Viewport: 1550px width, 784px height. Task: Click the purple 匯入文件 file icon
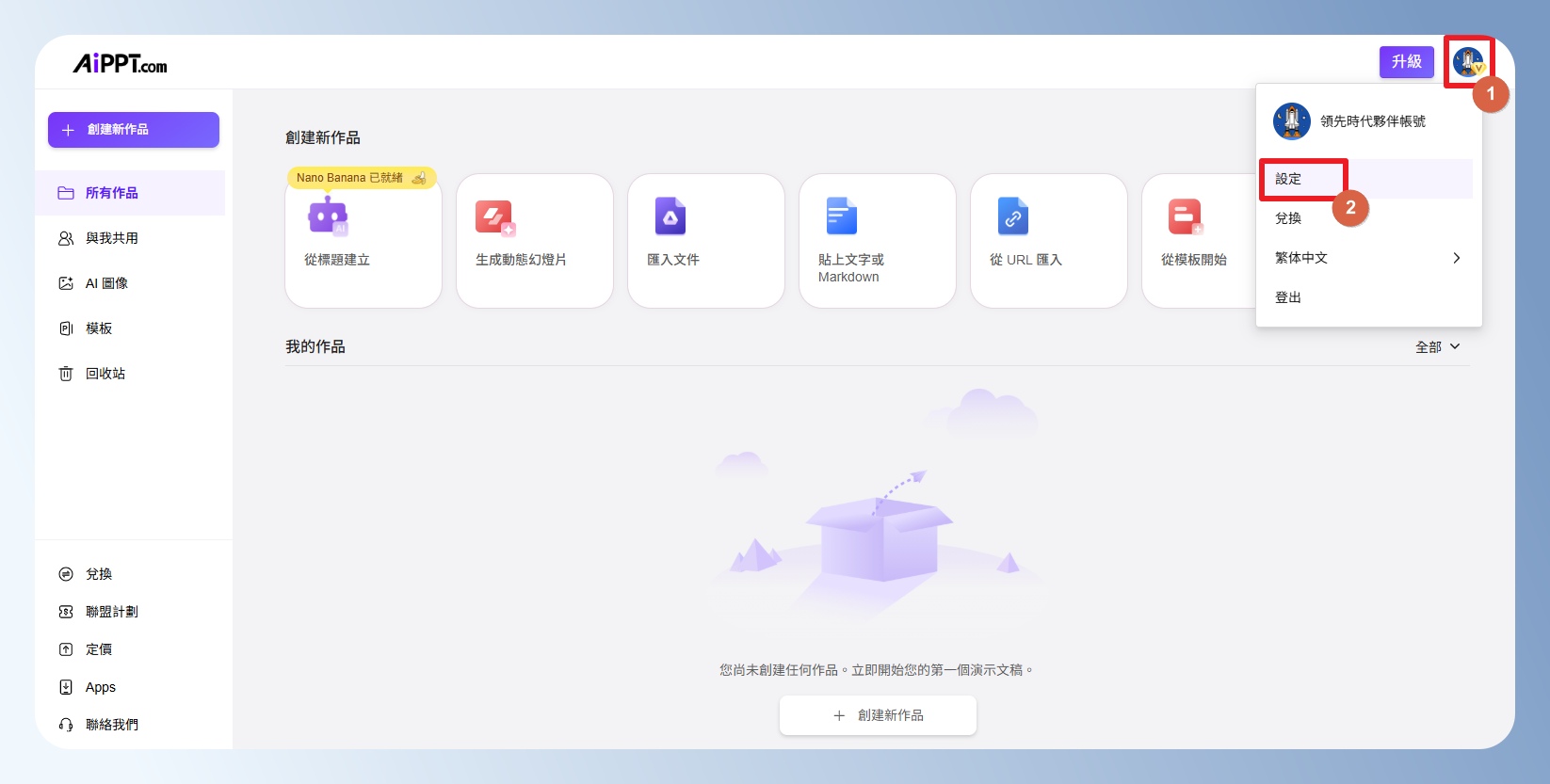(670, 216)
